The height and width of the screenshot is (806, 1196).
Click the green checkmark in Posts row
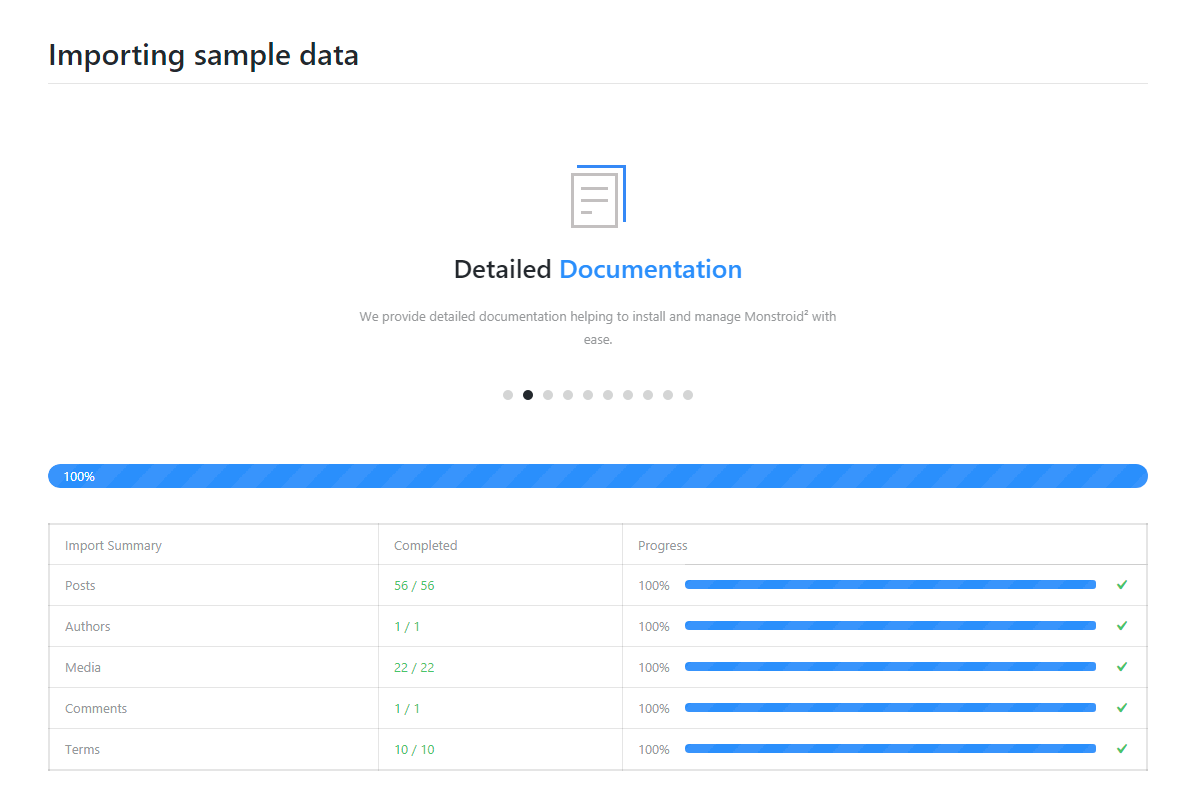click(x=1122, y=585)
